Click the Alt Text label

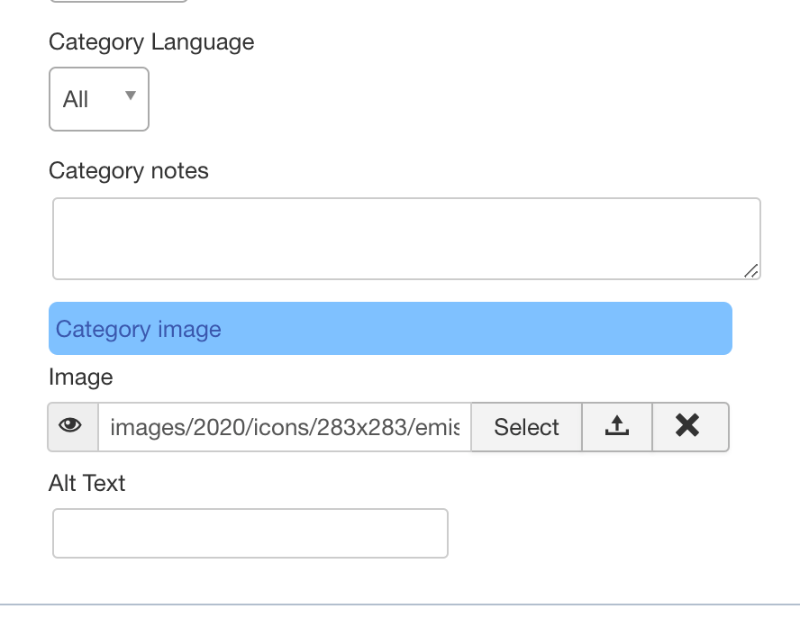tap(87, 483)
